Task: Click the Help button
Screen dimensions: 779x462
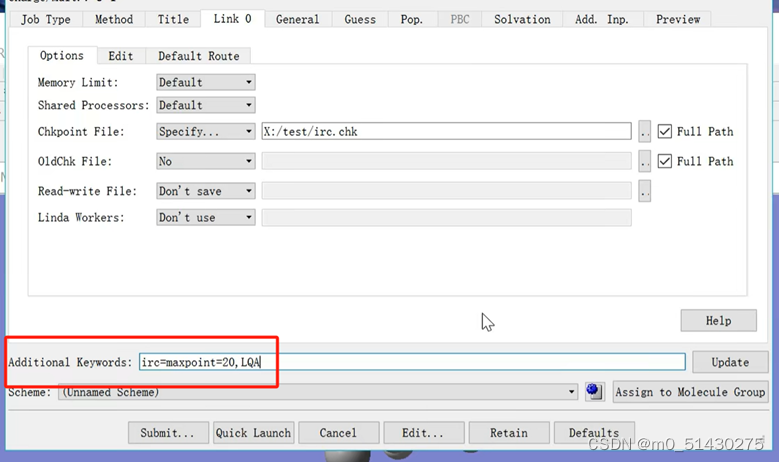Action: click(718, 320)
